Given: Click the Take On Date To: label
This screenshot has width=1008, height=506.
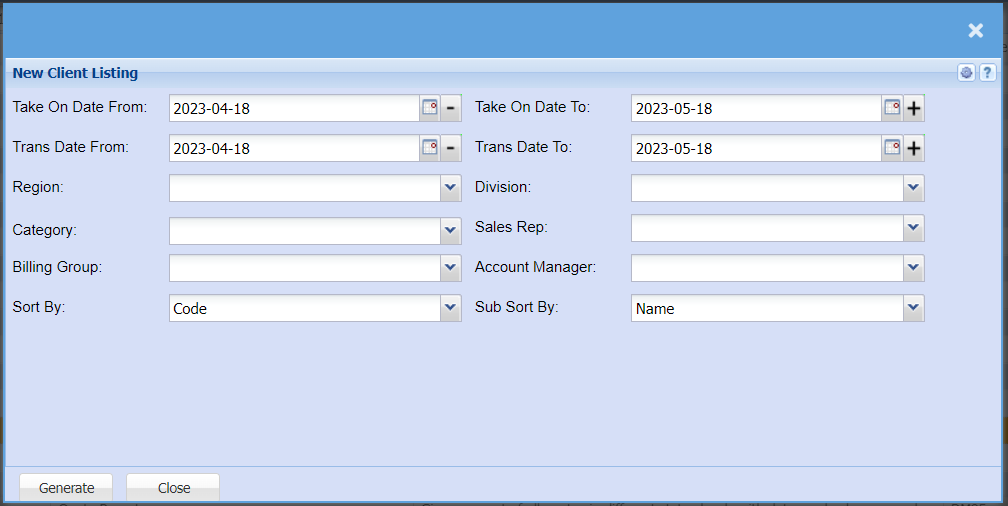Looking at the screenshot, I should click(532, 107).
